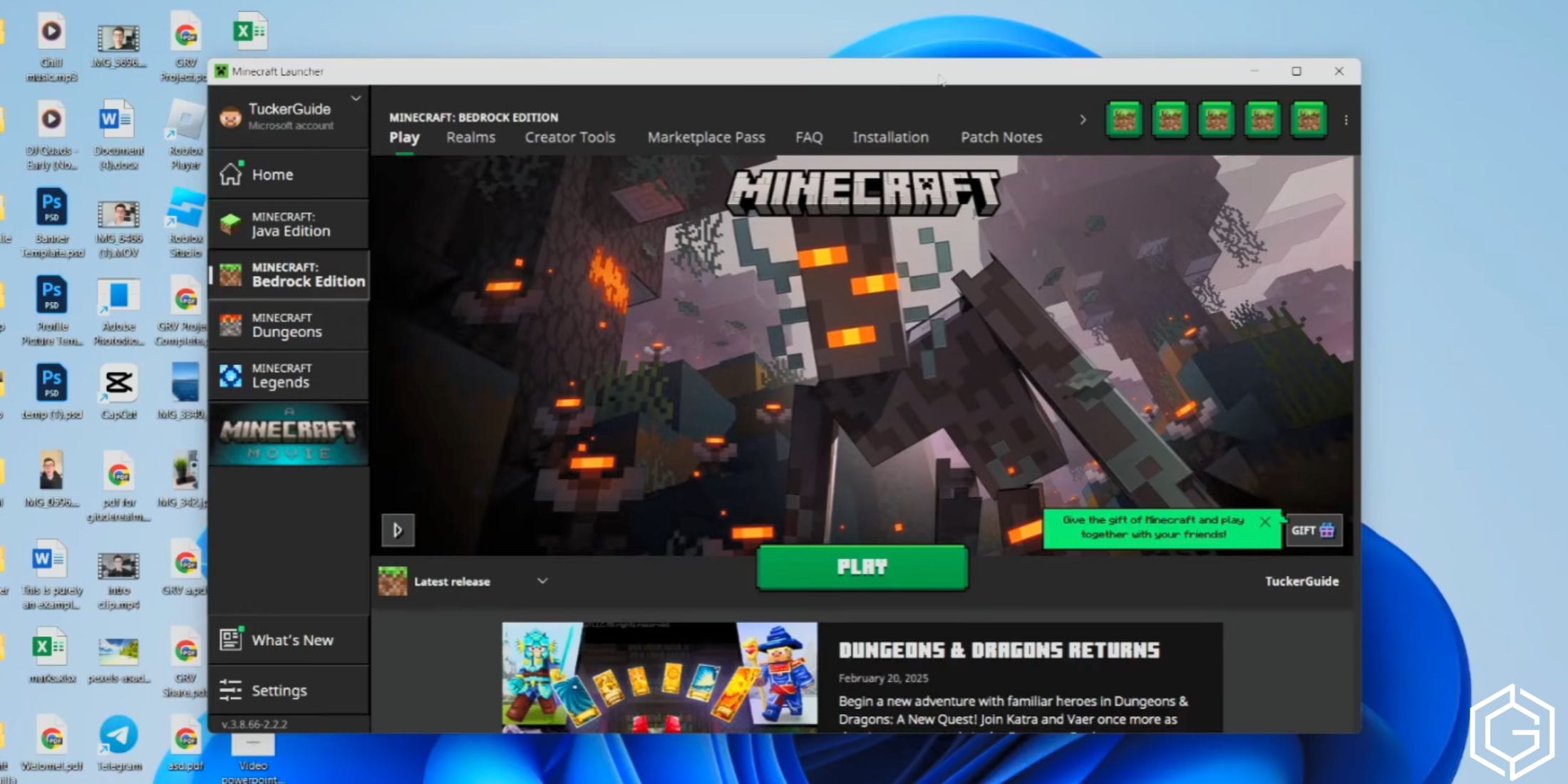1568x784 pixels.
Task: Open launcher Settings
Action: (x=279, y=690)
